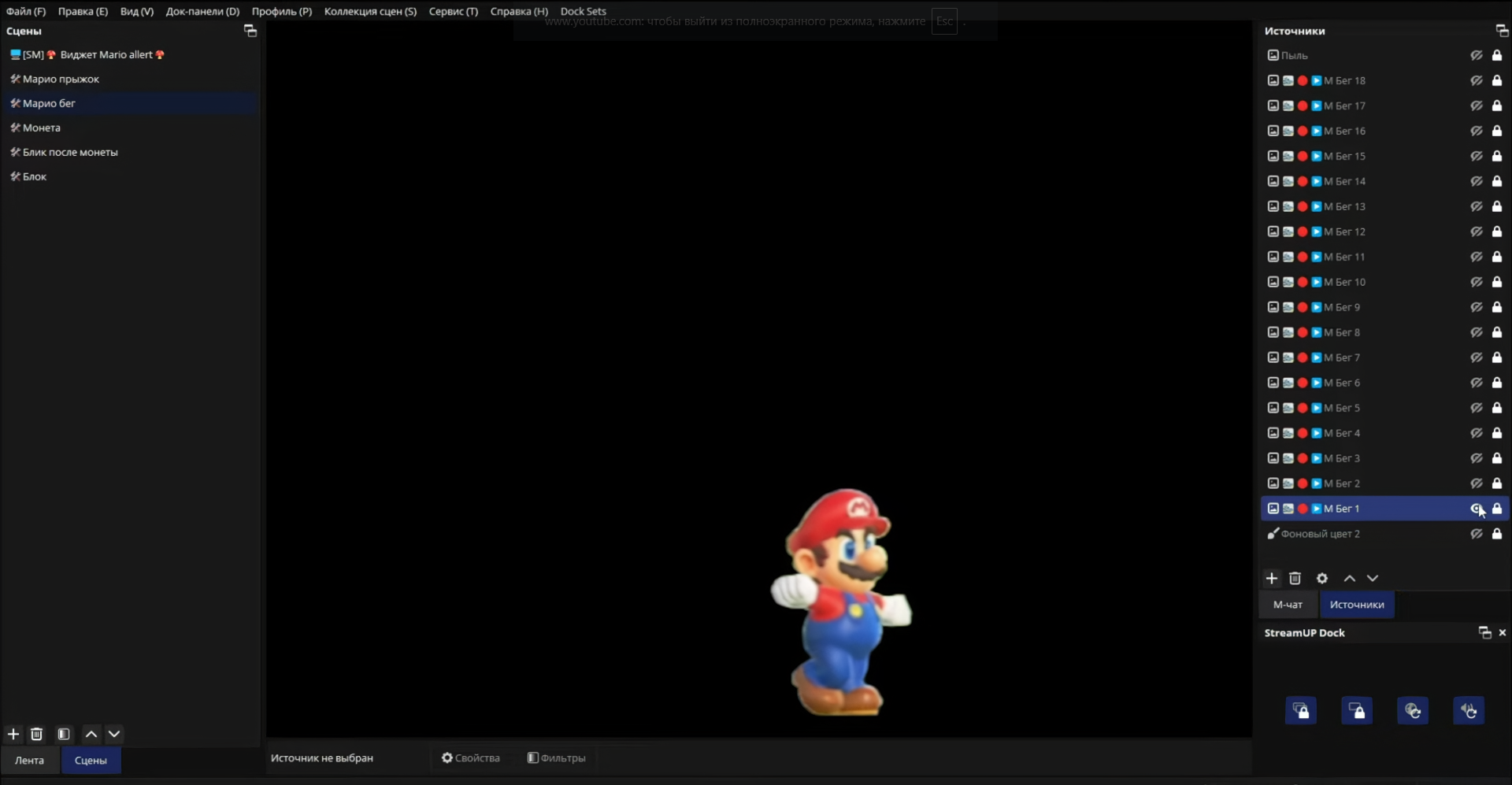1512x785 pixels.
Task: Move source down with arrow
Action: pyautogui.click(x=1373, y=578)
